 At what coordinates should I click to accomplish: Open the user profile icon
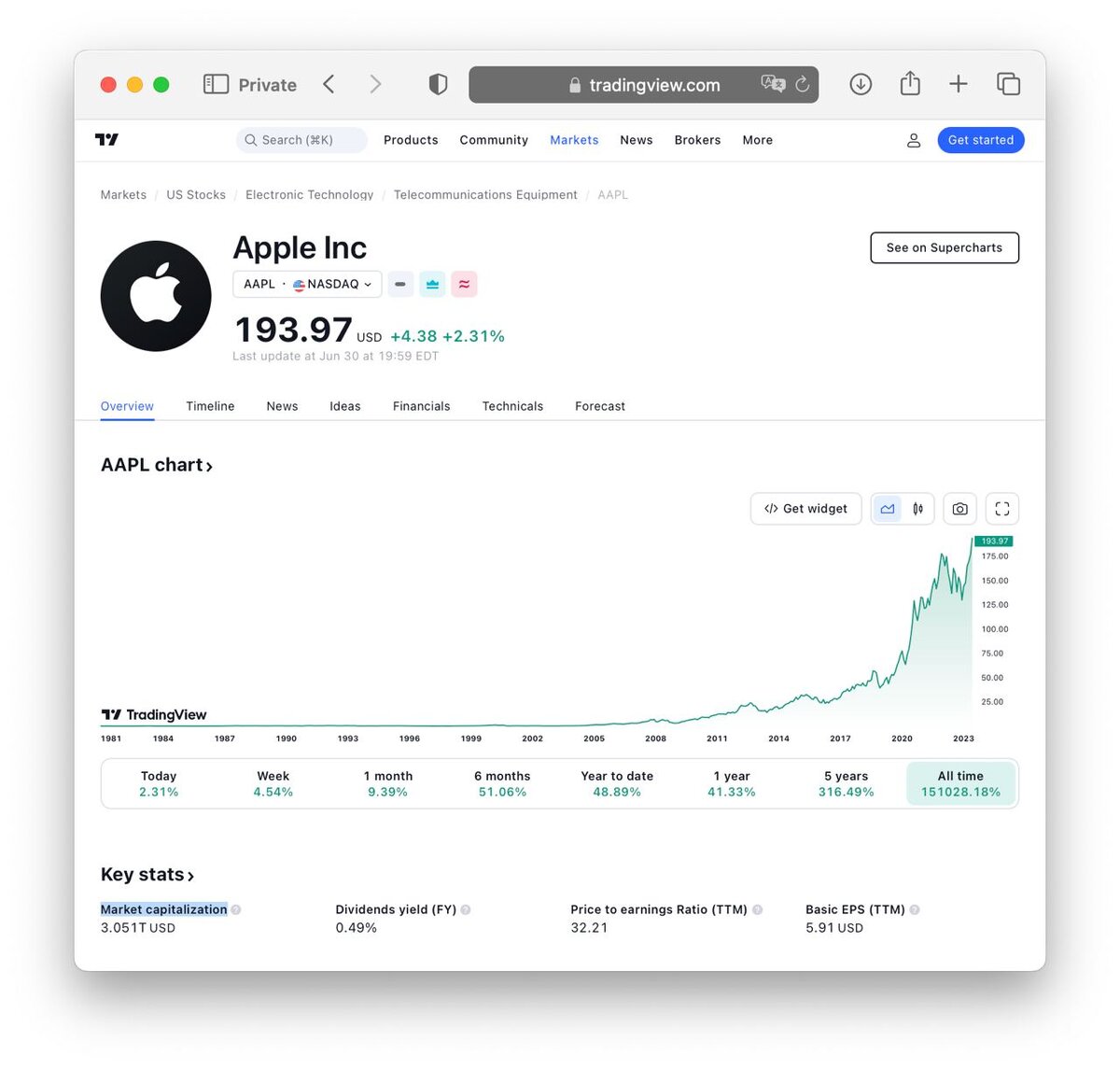point(914,139)
